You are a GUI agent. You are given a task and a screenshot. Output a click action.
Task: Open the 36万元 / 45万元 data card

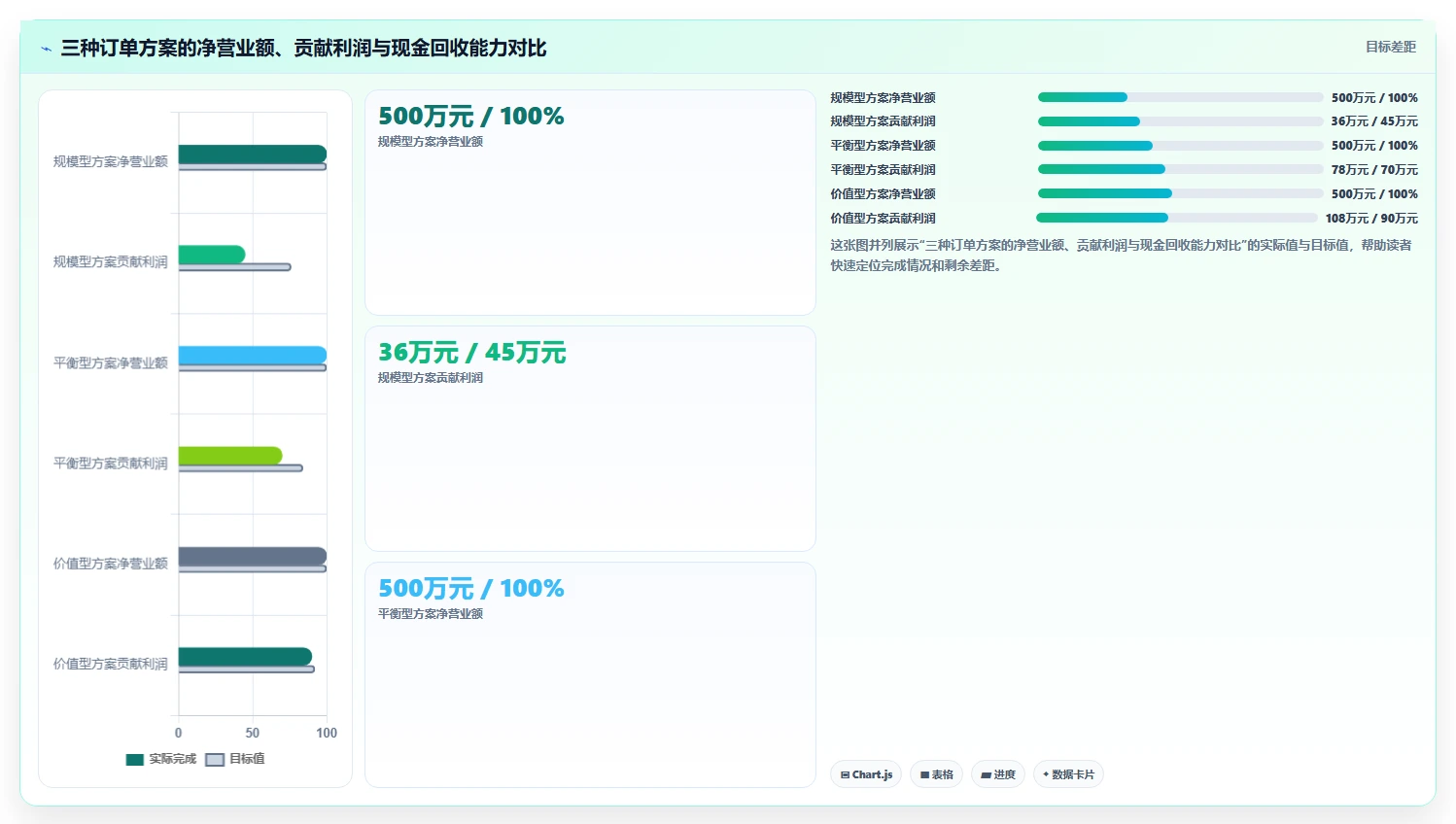(x=590, y=438)
